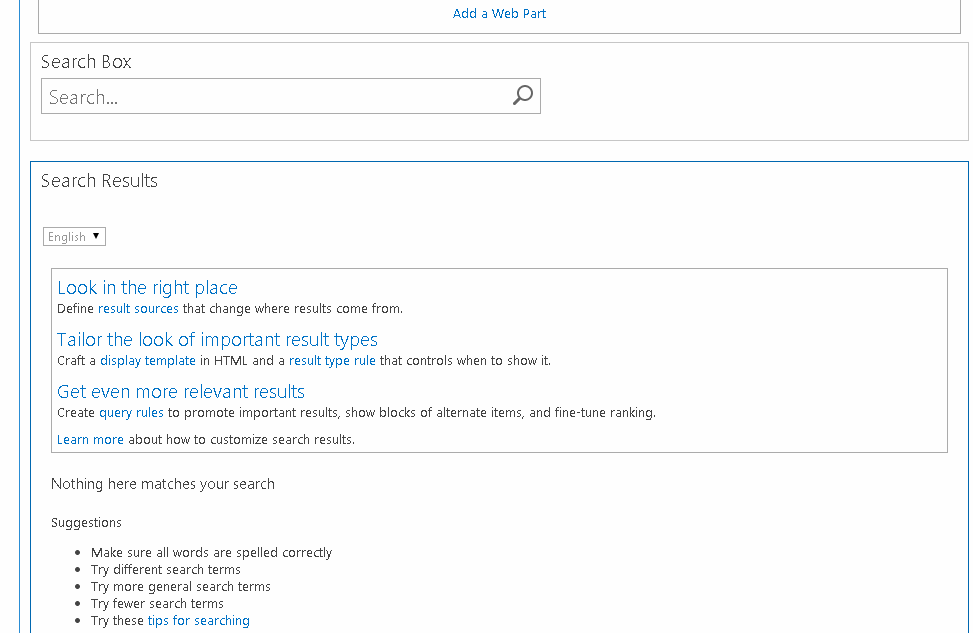Click 'Try more general search terms' suggestion
The width and height of the screenshot is (973, 633).
181,586
